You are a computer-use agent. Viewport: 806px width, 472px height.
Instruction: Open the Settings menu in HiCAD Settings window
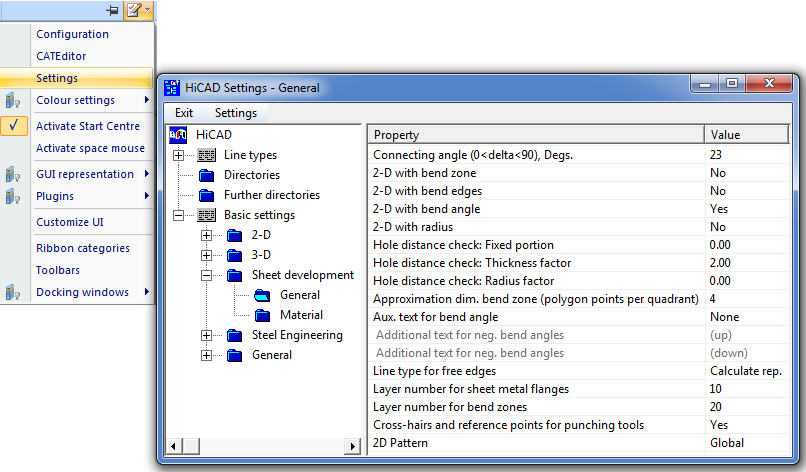235,113
